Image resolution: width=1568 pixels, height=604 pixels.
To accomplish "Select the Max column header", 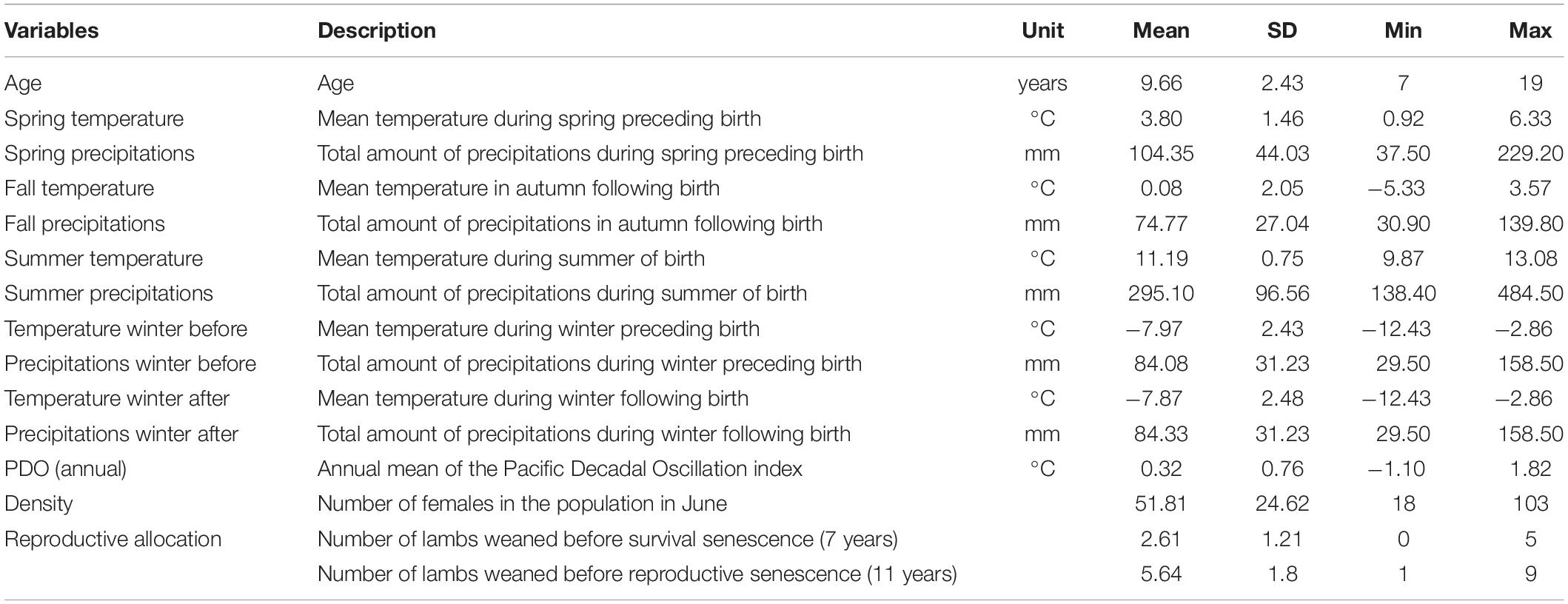I will (x=1530, y=30).
